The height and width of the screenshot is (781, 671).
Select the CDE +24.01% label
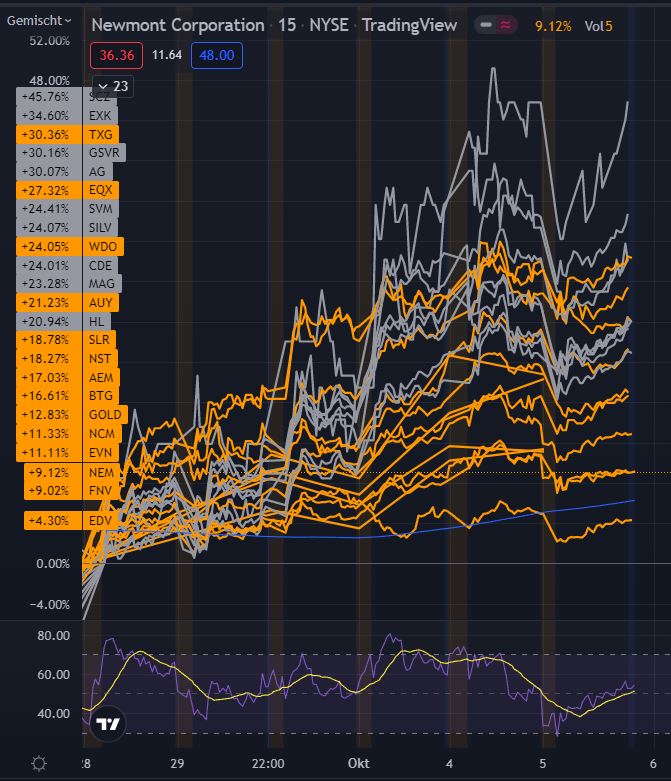pyautogui.click(x=67, y=265)
